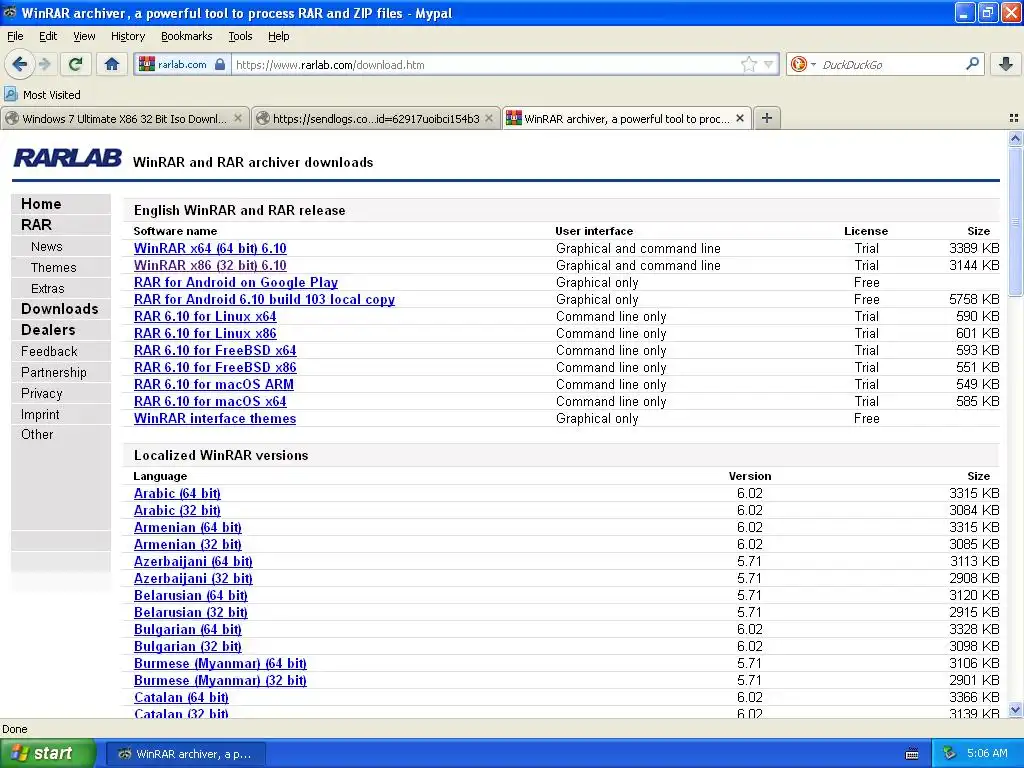Open the View menu

(x=84, y=36)
